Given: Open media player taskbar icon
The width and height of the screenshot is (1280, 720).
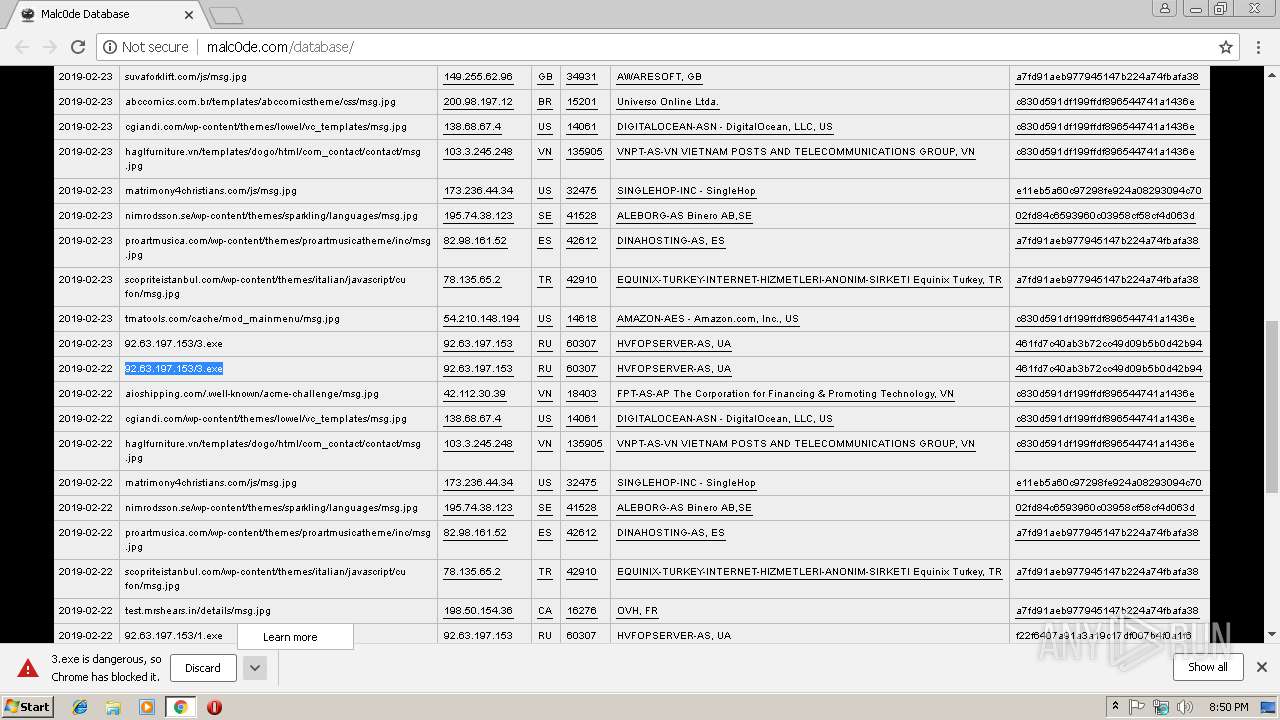Looking at the screenshot, I should [147, 707].
